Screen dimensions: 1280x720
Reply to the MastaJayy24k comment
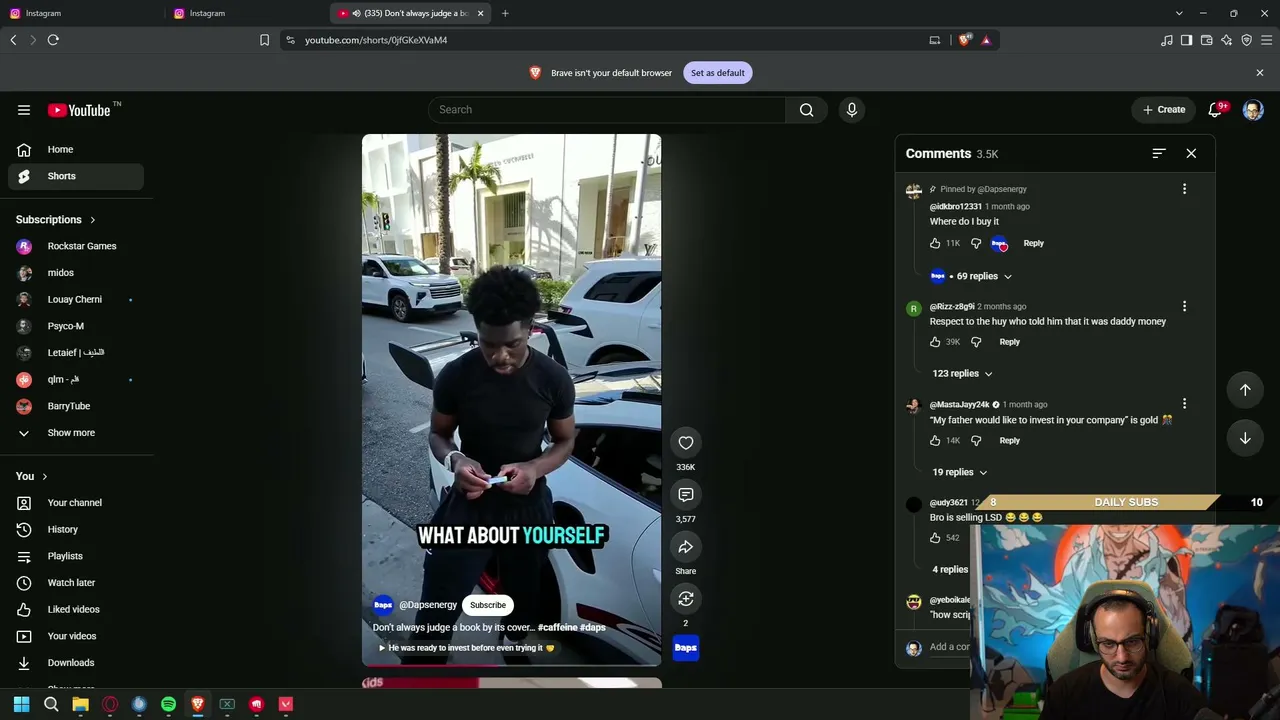point(1009,441)
